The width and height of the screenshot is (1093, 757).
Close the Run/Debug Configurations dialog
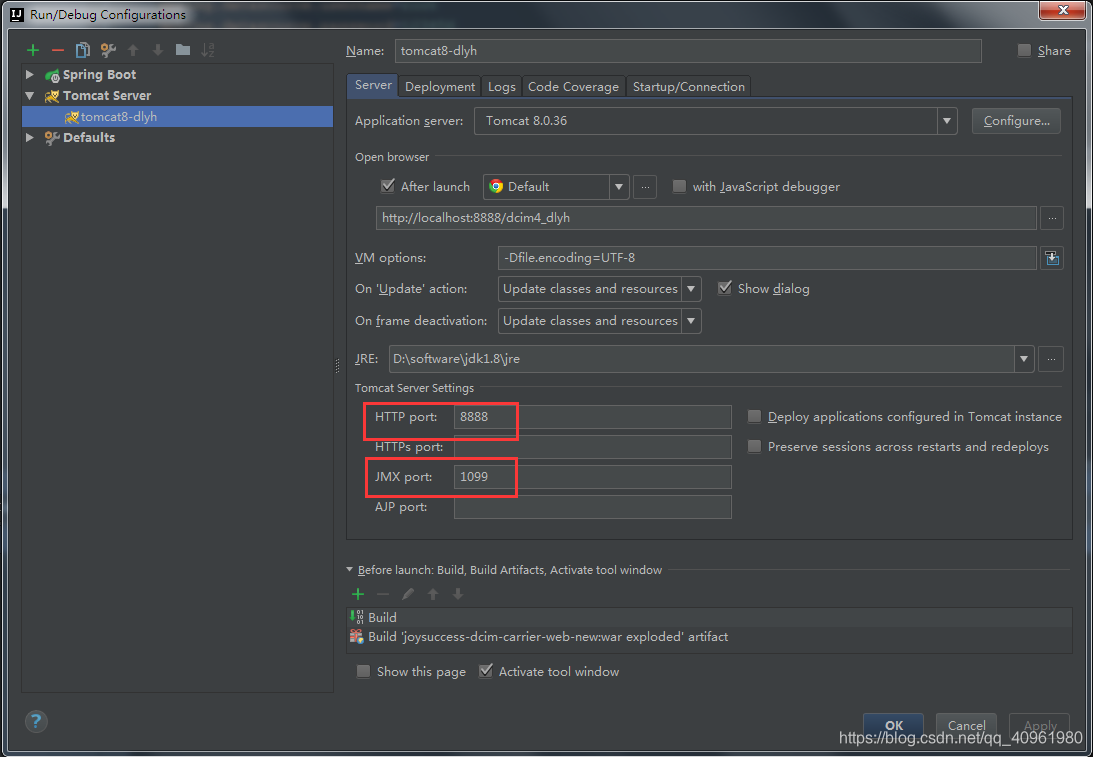(x=1063, y=10)
